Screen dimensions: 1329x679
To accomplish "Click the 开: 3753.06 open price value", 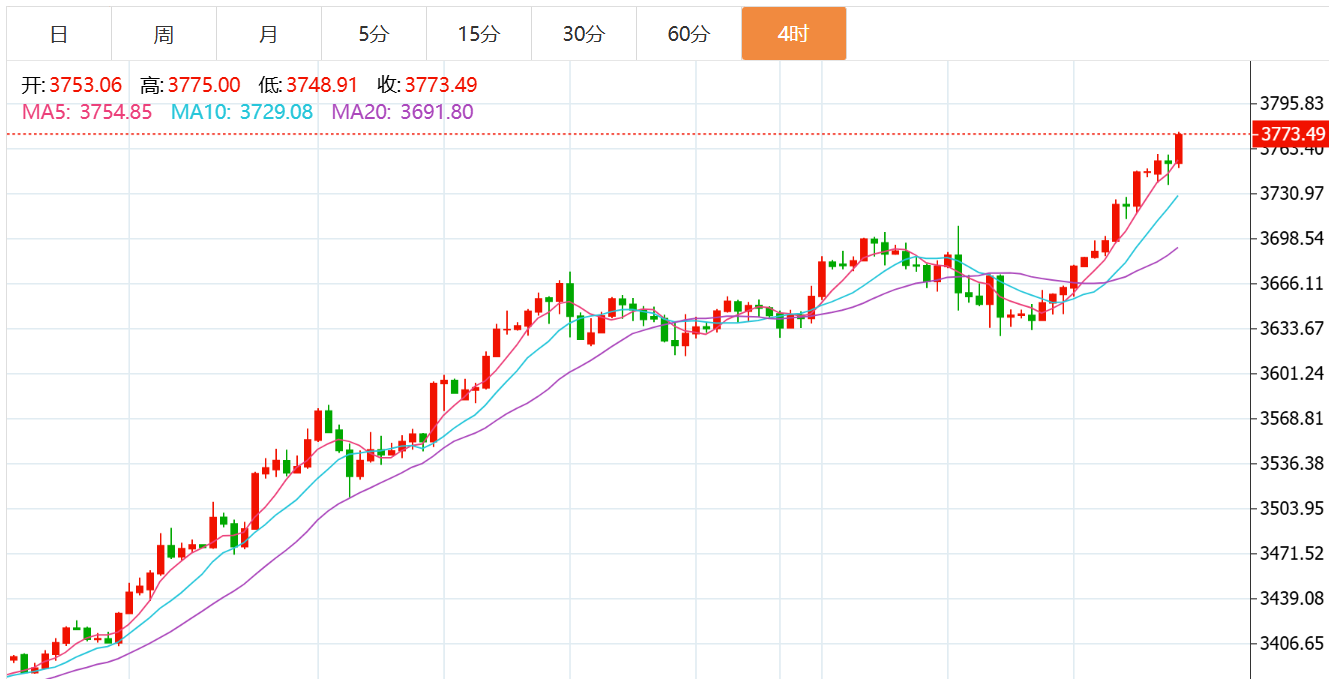I will 72,85.
